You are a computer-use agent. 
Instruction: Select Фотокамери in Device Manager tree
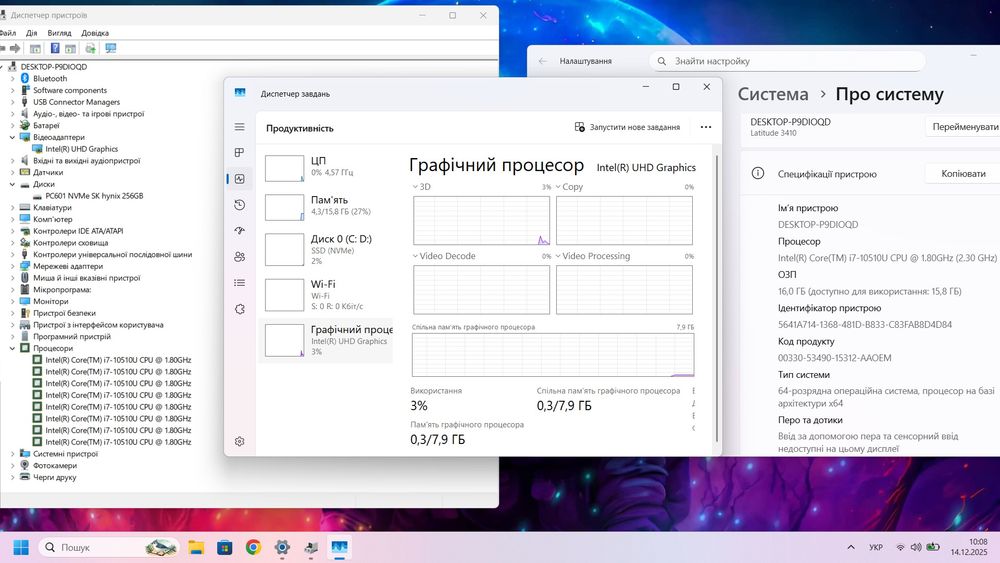coord(55,465)
